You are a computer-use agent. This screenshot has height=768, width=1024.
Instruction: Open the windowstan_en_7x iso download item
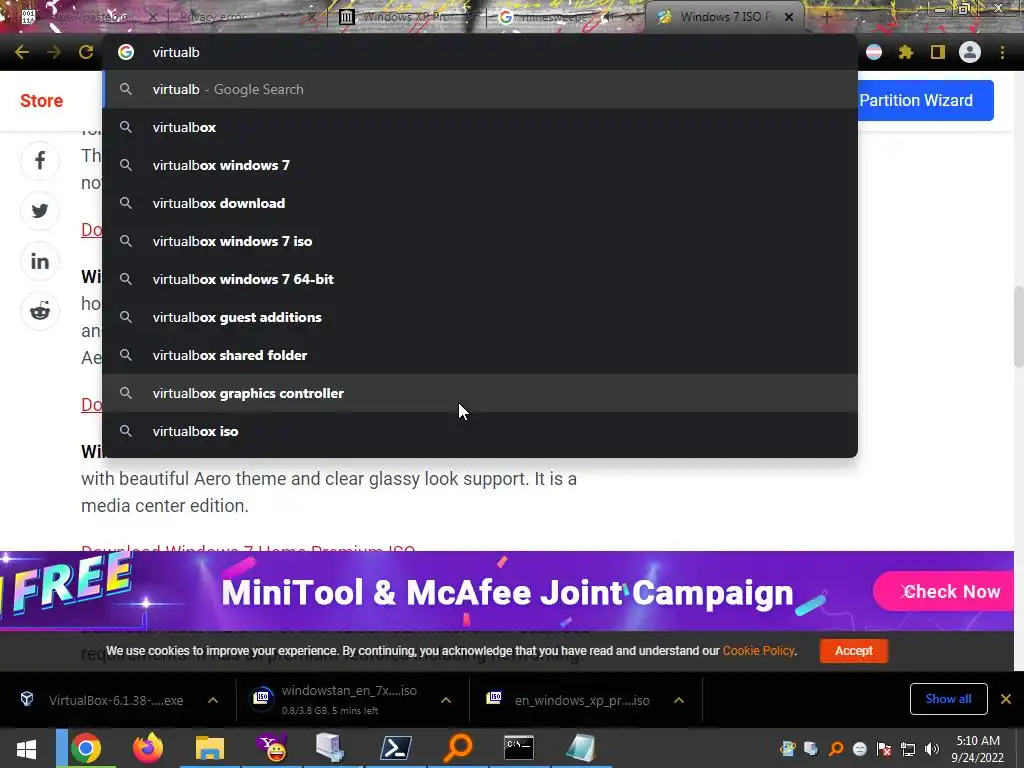340,700
